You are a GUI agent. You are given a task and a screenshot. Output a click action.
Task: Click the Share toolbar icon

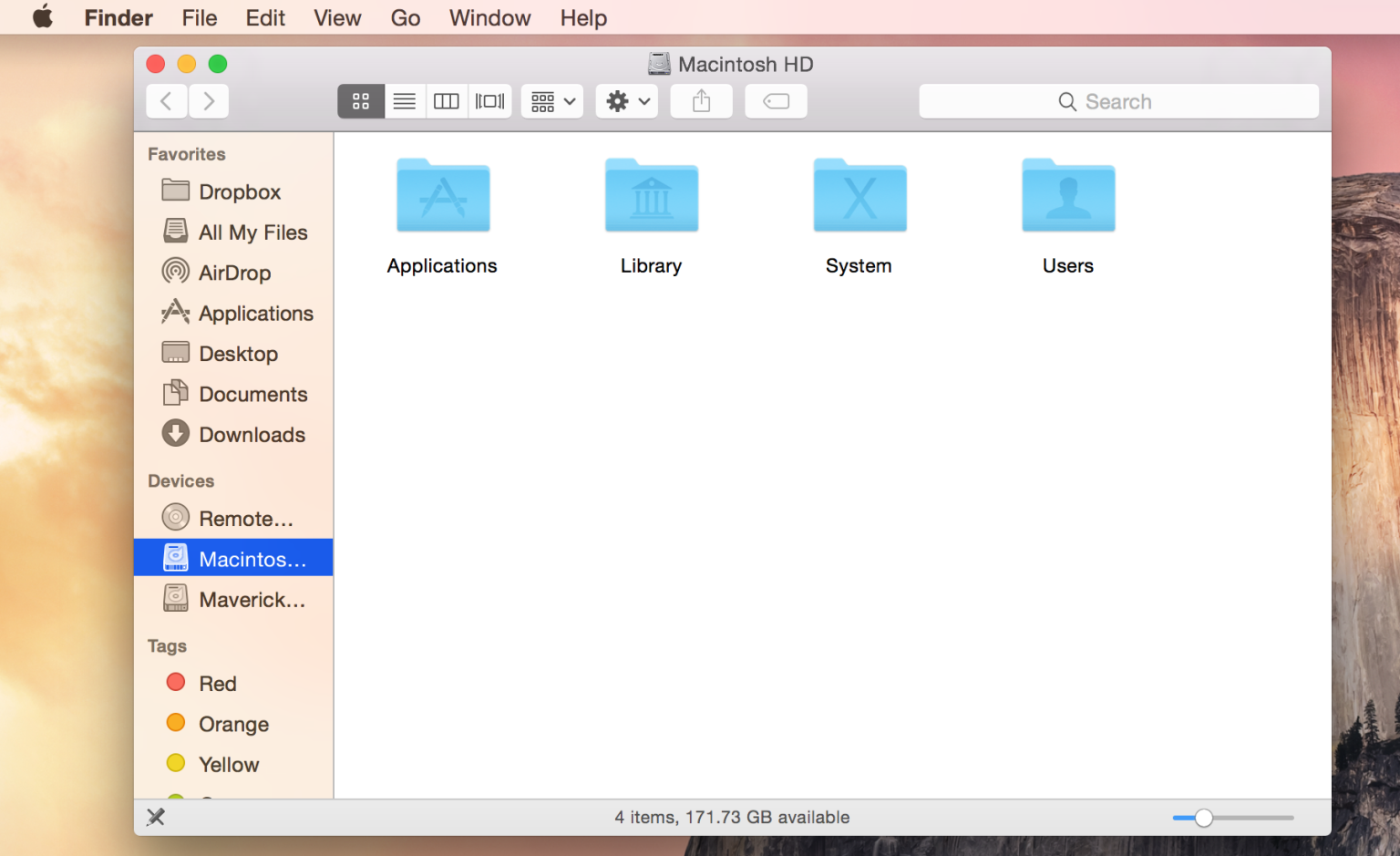(701, 101)
